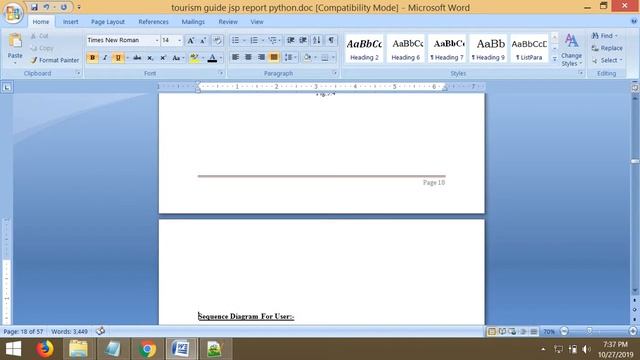
Task: Apply Heading 6 style
Action: pyautogui.click(x=406, y=49)
